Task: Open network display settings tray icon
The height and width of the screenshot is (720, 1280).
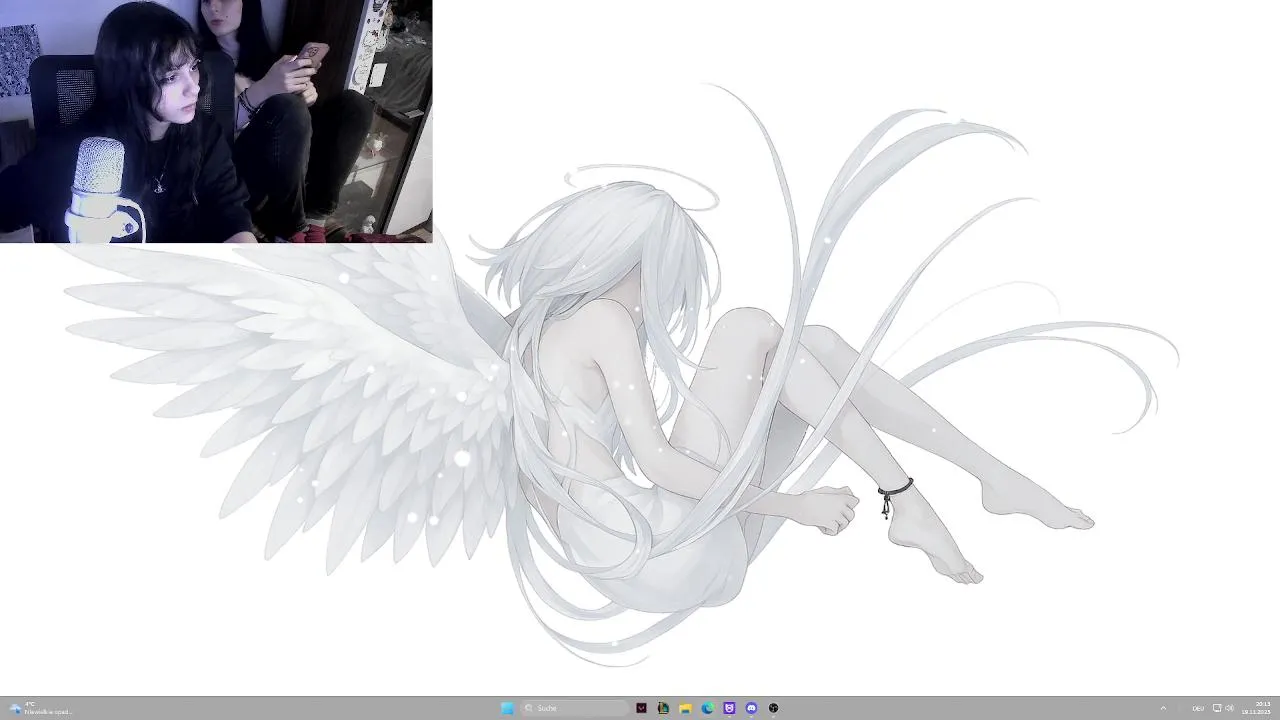Action: [x=1217, y=708]
